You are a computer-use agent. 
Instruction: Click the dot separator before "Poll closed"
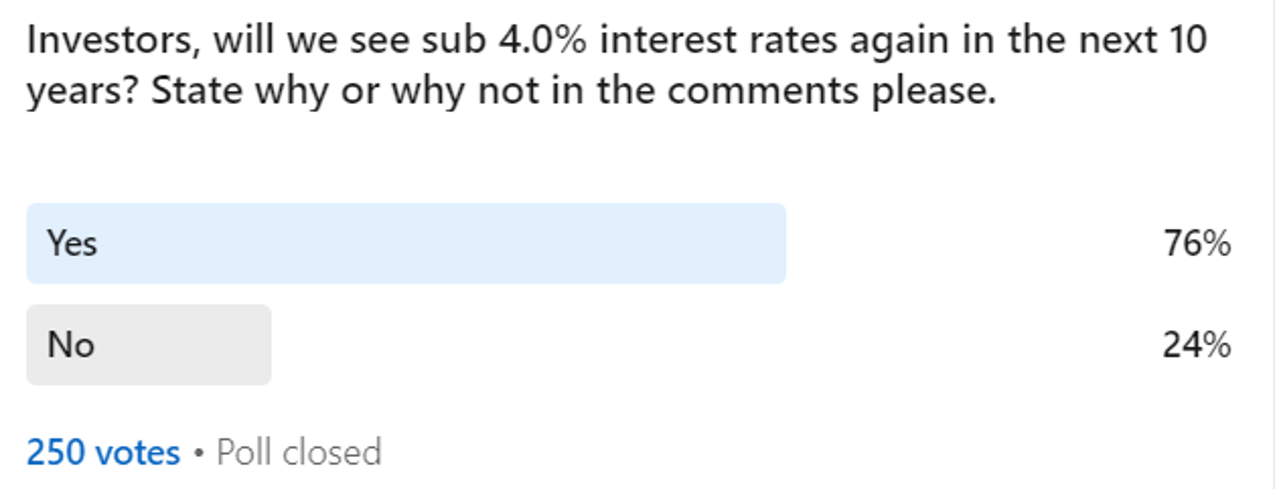[x=198, y=453]
